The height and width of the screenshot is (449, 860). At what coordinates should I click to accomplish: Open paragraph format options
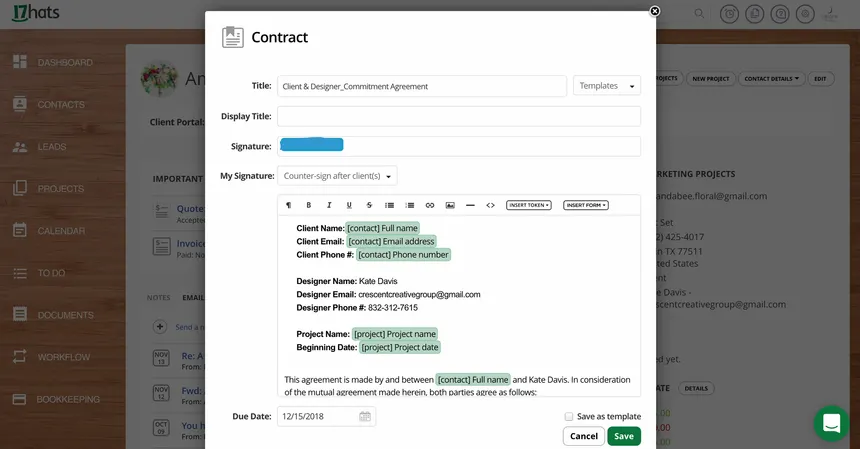click(x=288, y=205)
